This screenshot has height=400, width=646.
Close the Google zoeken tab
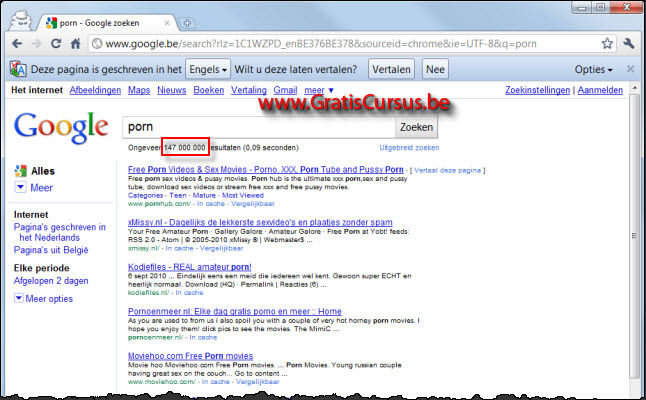(167, 23)
